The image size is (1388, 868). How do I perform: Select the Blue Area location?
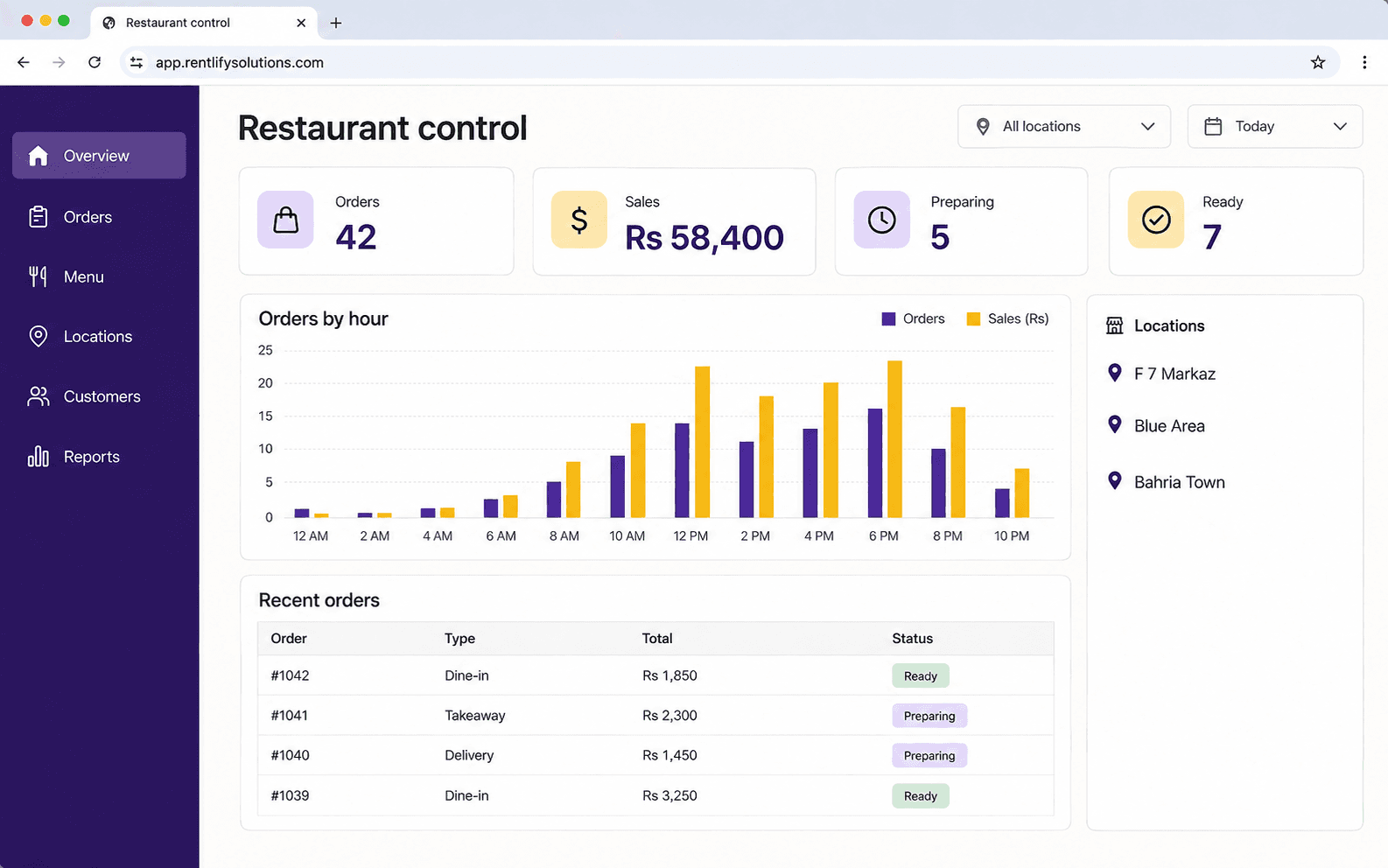click(x=1169, y=426)
